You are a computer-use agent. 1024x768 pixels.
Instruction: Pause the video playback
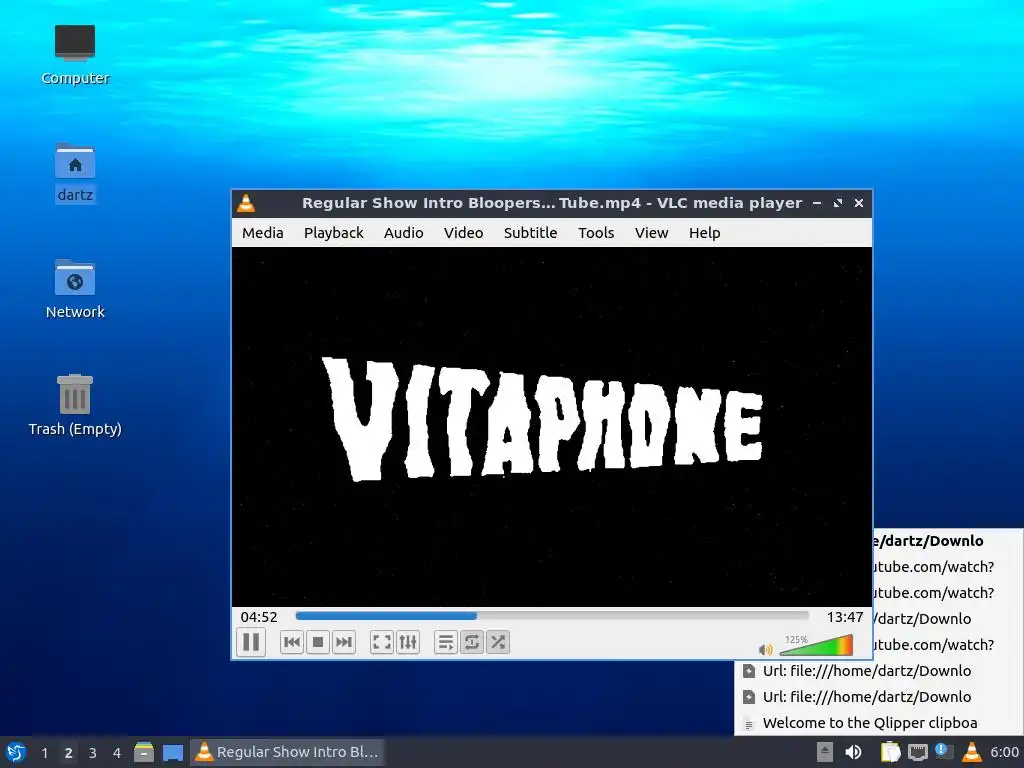tap(251, 642)
